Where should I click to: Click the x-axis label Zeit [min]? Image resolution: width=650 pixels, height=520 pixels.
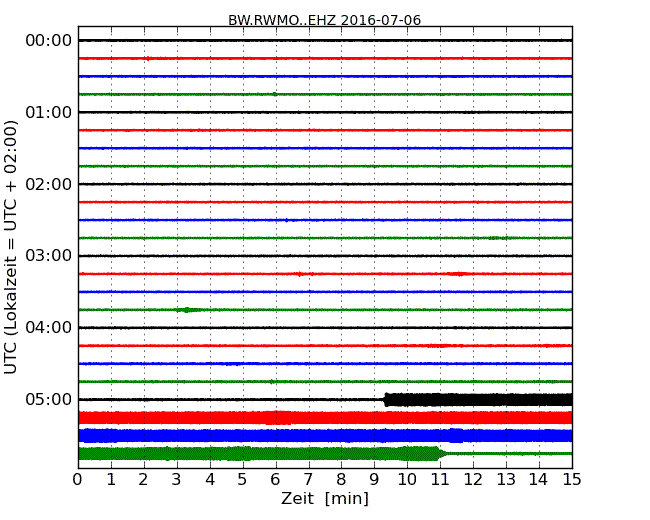(x=325, y=498)
